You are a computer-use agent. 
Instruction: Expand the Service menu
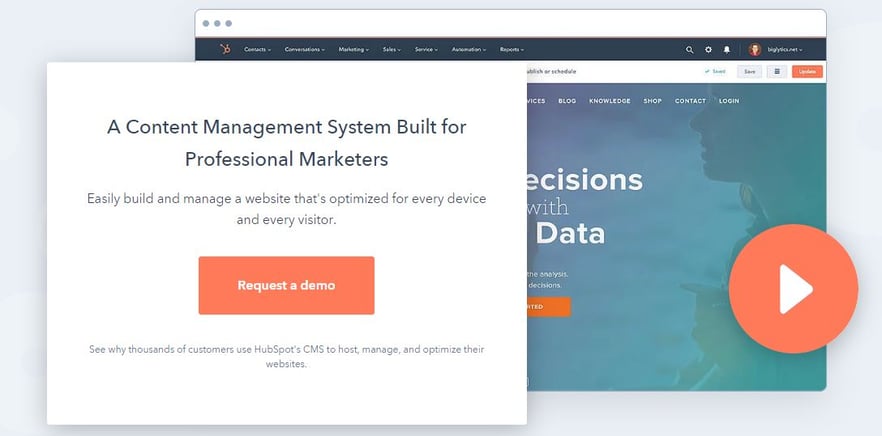coord(426,50)
